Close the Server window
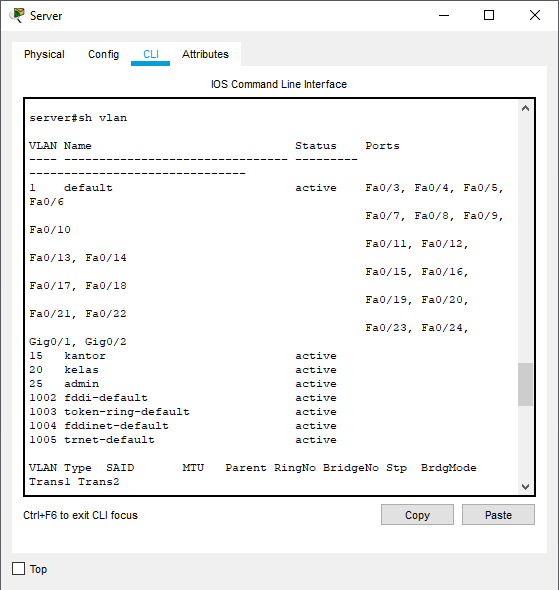Screen dimensions: 559x590 click(535, 15)
